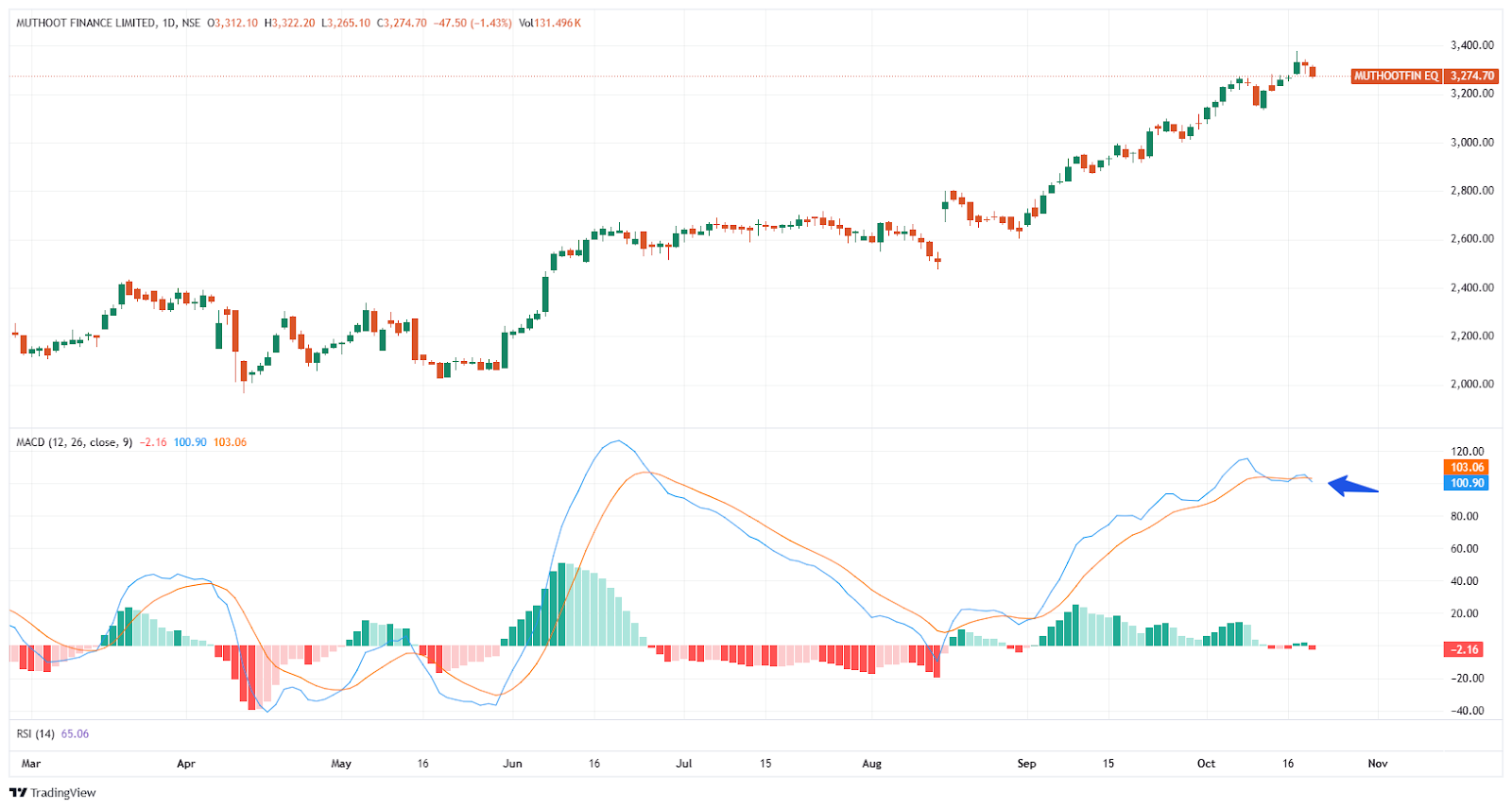The image size is (1512, 809).
Task: Click the closing price C3,274.70 in header
Action: point(402,23)
